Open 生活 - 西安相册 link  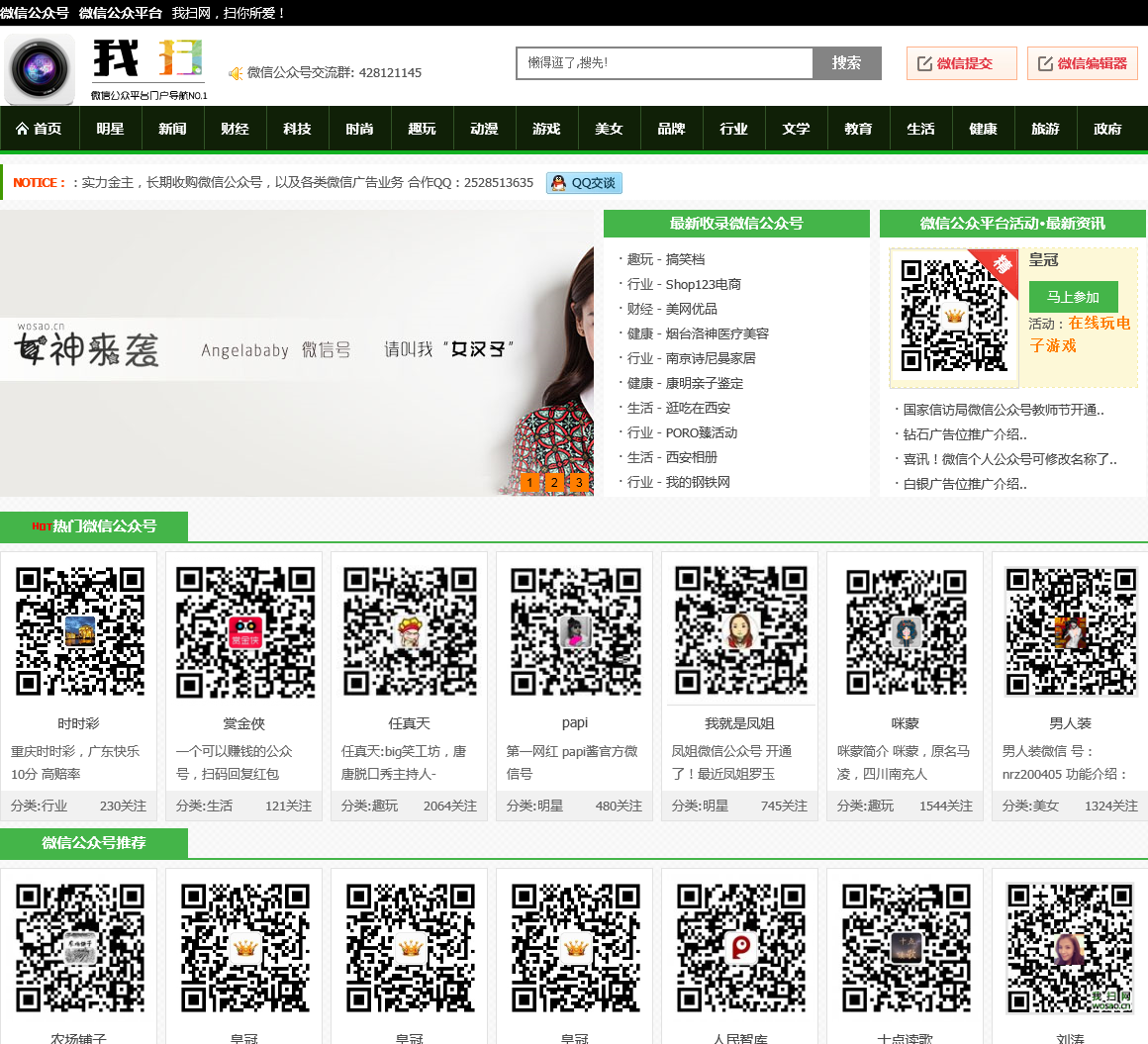click(x=672, y=457)
